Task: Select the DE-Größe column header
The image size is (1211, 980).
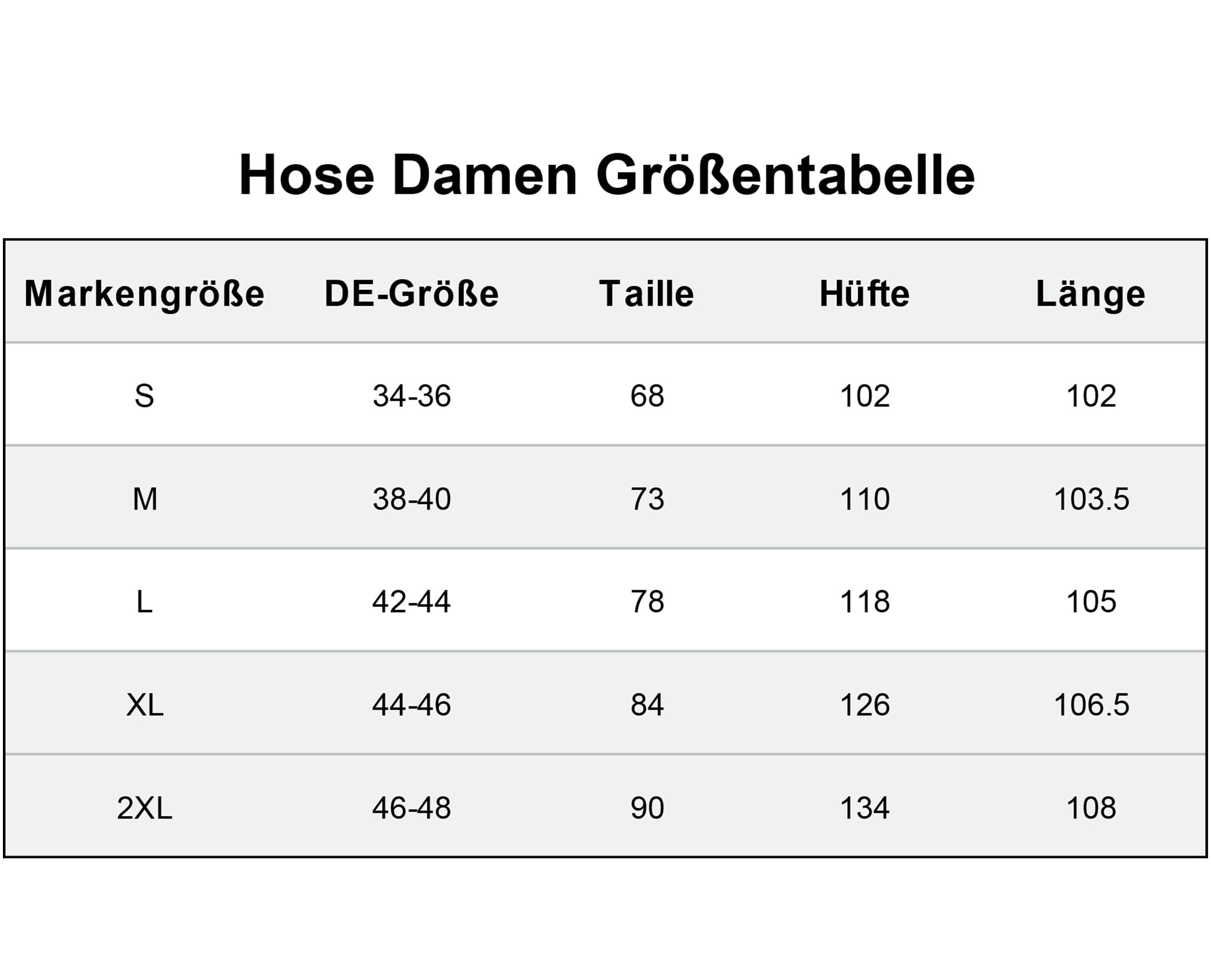Action: click(411, 293)
